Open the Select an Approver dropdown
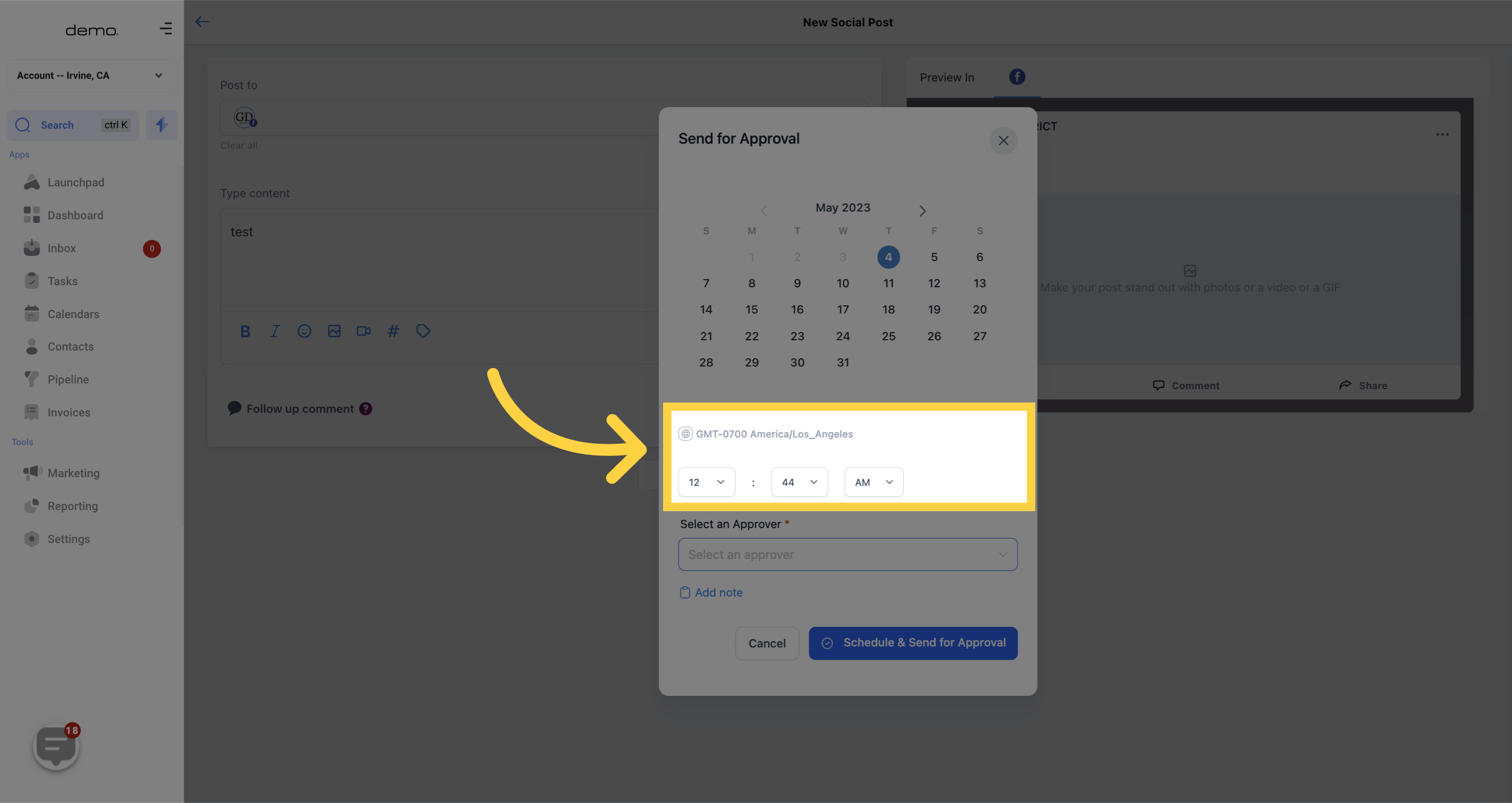Image resolution: width=1512 pixels, height=803 pixels. coord(847,554)
